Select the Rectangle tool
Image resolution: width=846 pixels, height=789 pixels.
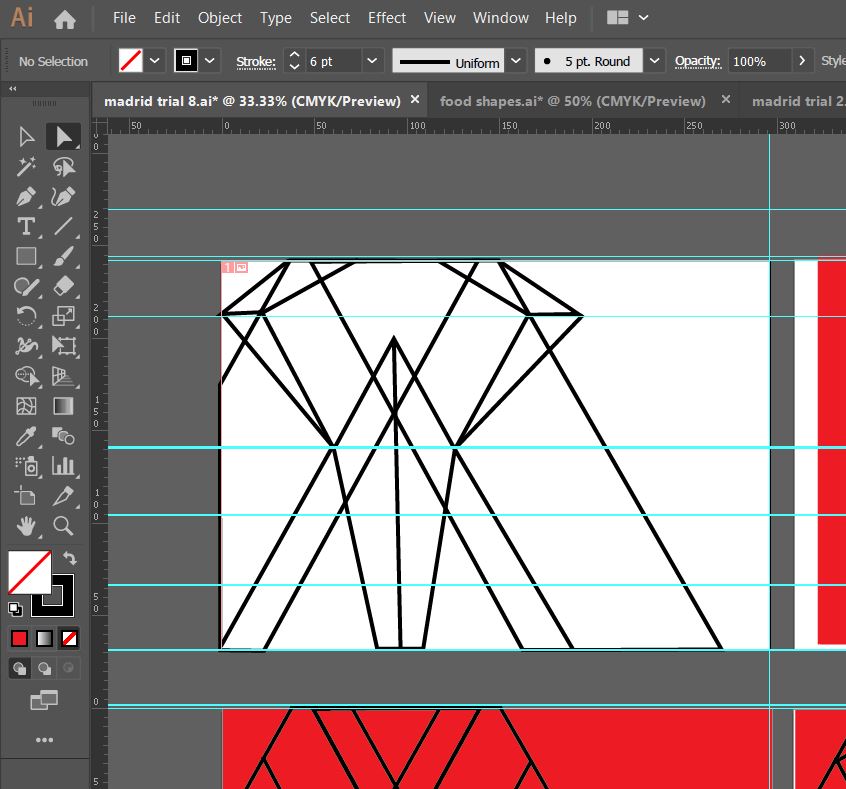(26, 256)
